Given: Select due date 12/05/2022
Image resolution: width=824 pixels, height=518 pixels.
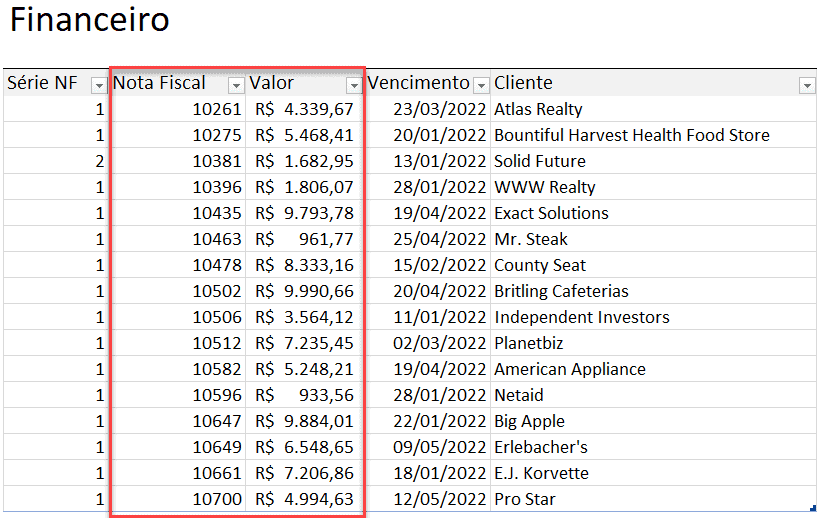Looking at the screenshot, I should [428, 499].
